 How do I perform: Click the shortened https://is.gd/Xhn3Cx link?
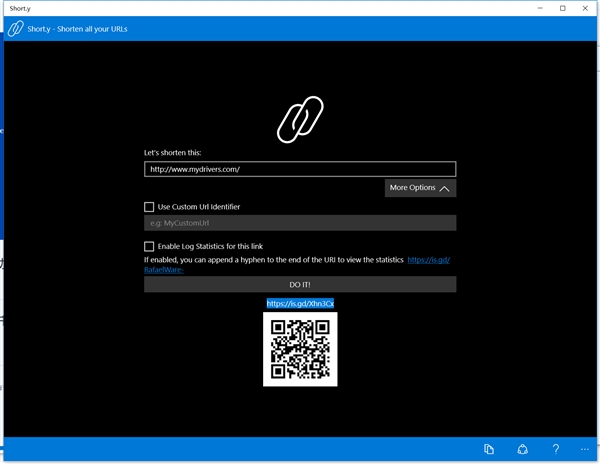300,303
